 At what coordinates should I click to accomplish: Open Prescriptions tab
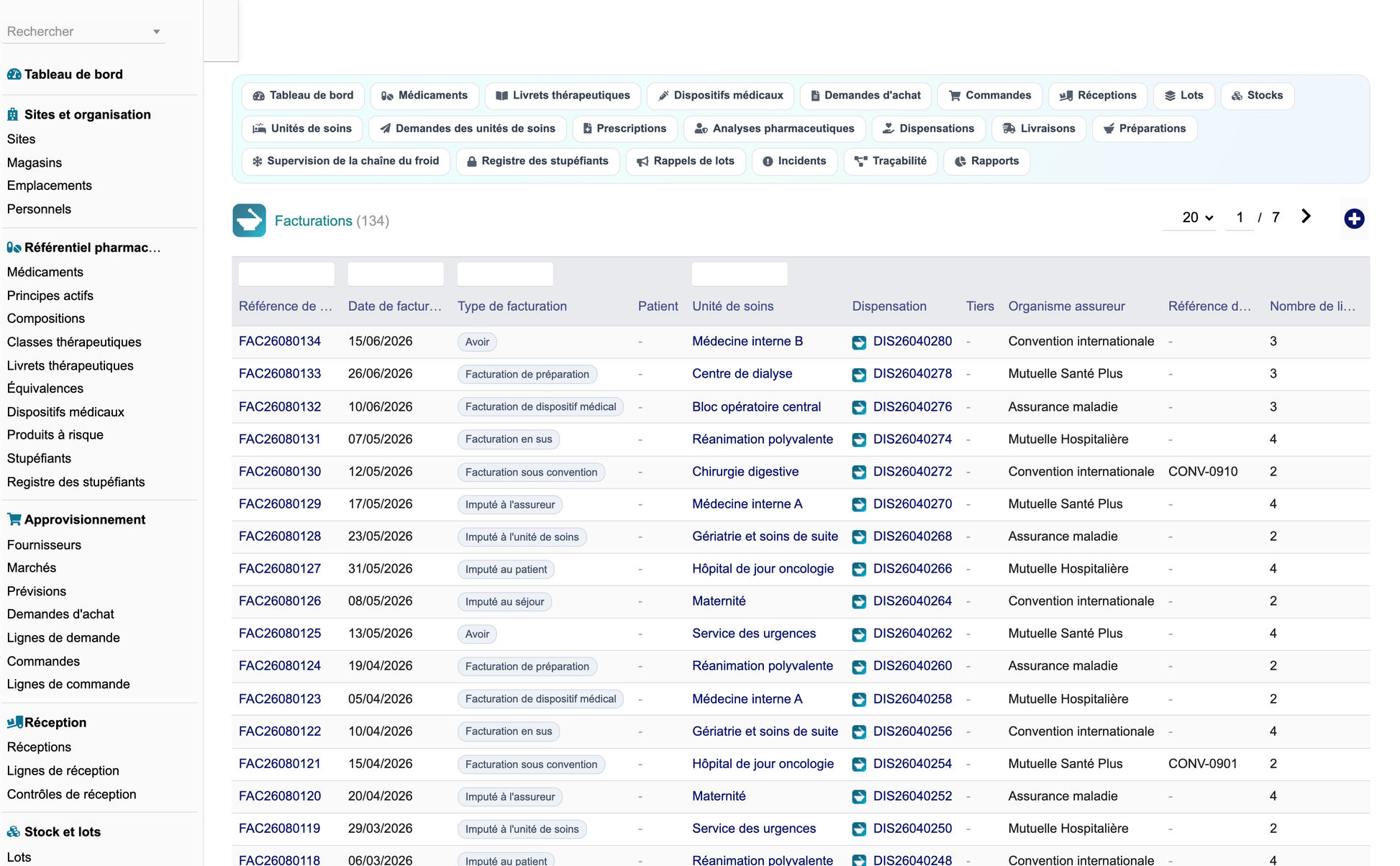point(624,129)
